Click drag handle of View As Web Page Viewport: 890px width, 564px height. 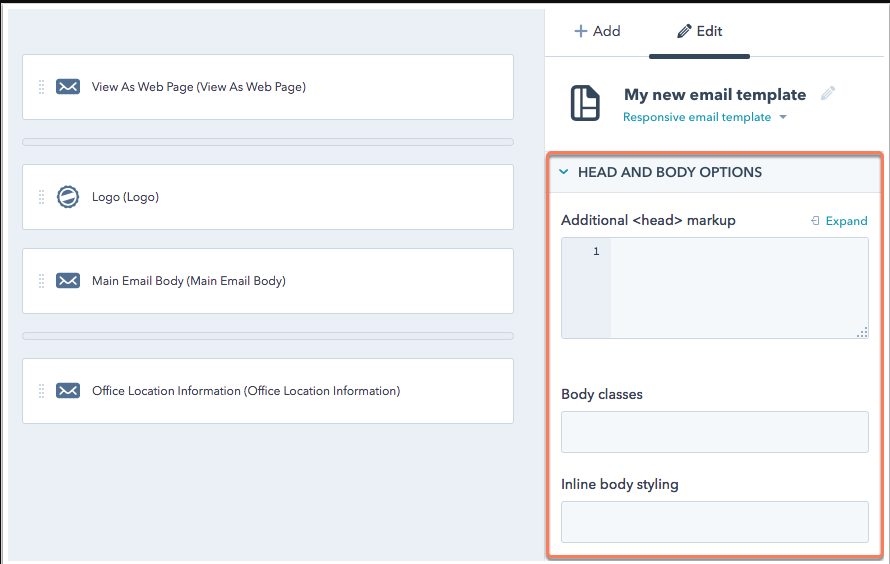(x=41, y=87)
